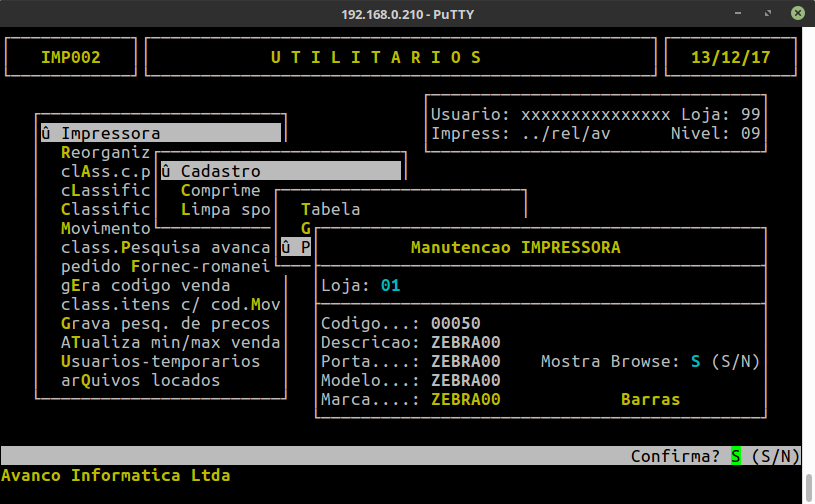This screenshot has width=815, height=504.
Task: Click the Loja field value 01
Action: [390, 286]
